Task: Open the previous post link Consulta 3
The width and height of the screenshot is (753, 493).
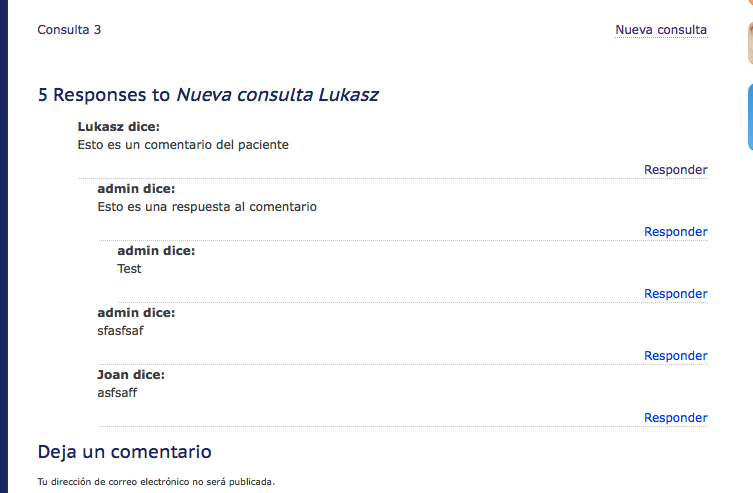Action: click(x=69, y=30)
